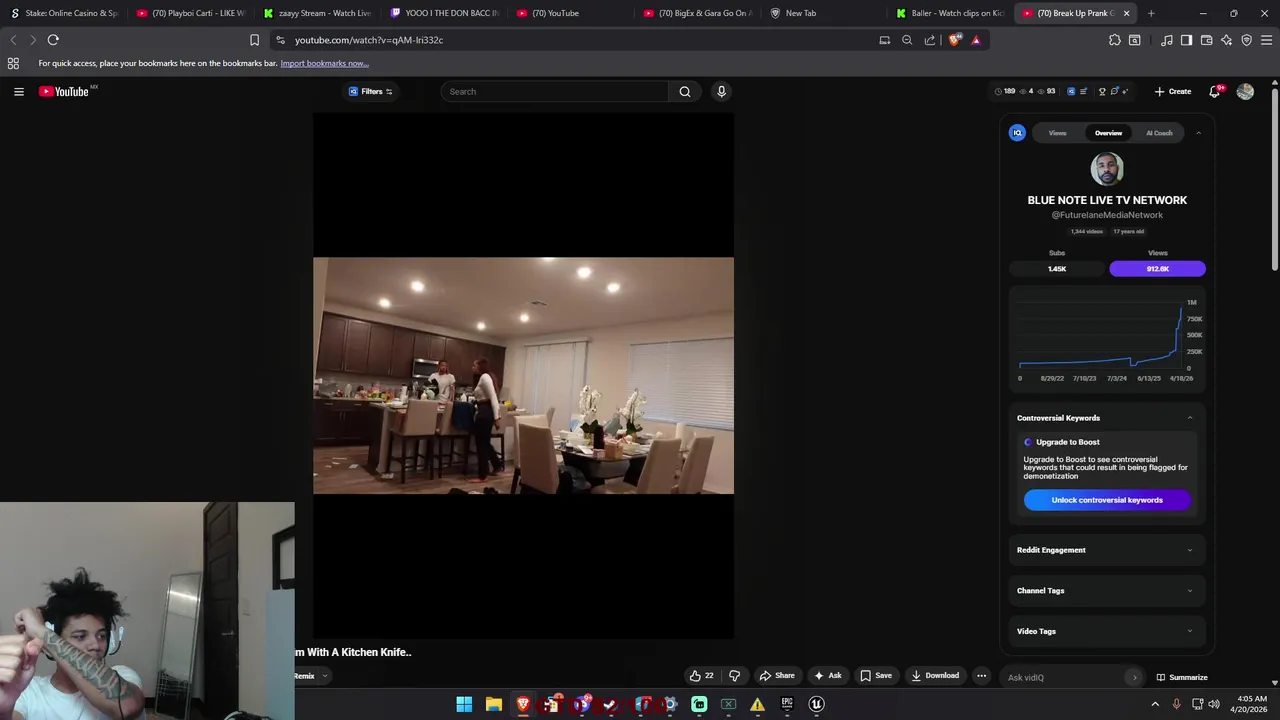1280x720 pixels.
Task: Like the video with thumbs up
Action: [701, 676]
